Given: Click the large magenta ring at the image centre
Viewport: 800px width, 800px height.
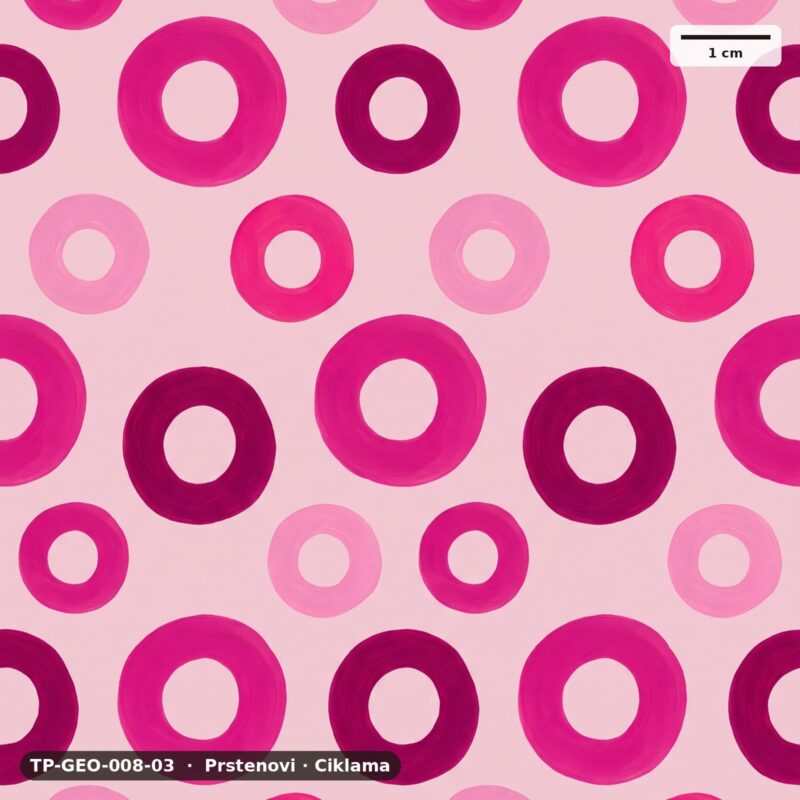Looking at the screenshot, I should click(x=401, y=400).
